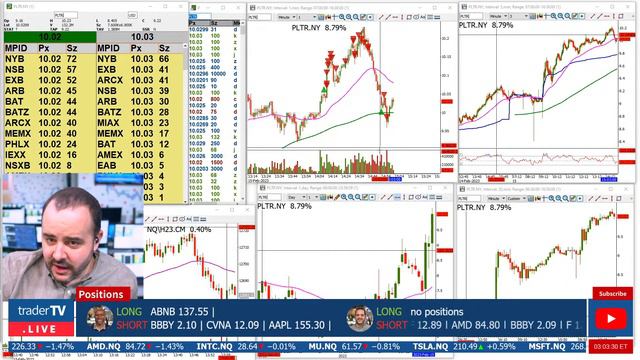Click the symbol input in the Day PLTR chart
The height and width of the screenshot is (360, 640).
click(x=269, y=198)
